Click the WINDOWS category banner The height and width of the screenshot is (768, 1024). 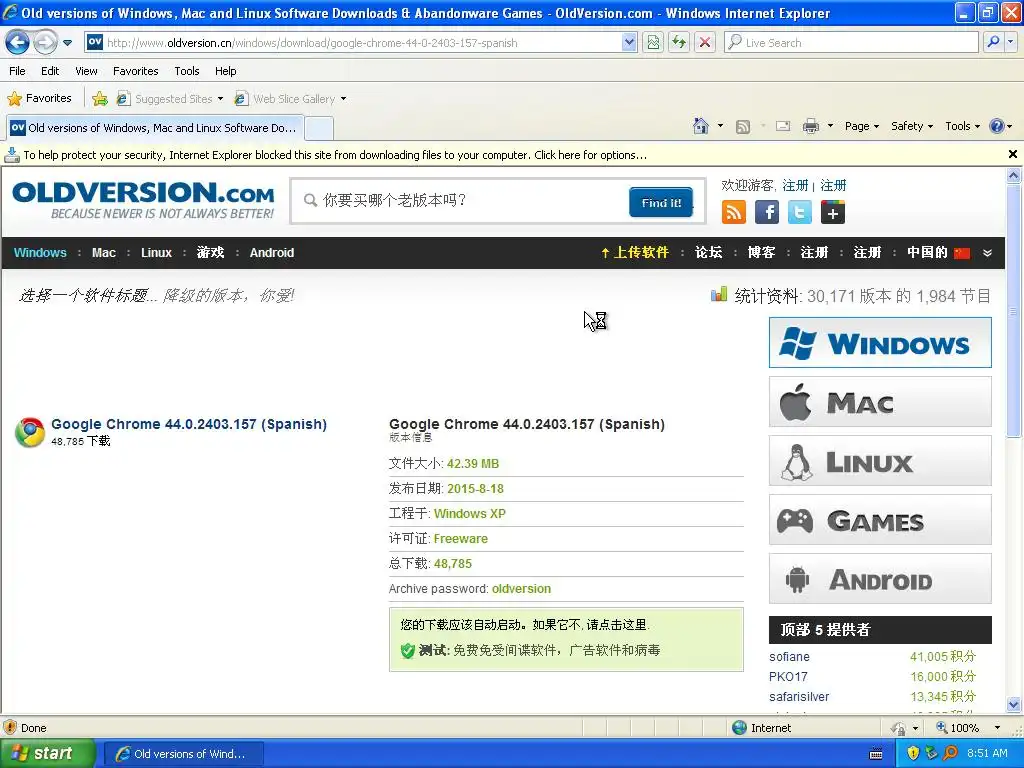click(880, 343)
